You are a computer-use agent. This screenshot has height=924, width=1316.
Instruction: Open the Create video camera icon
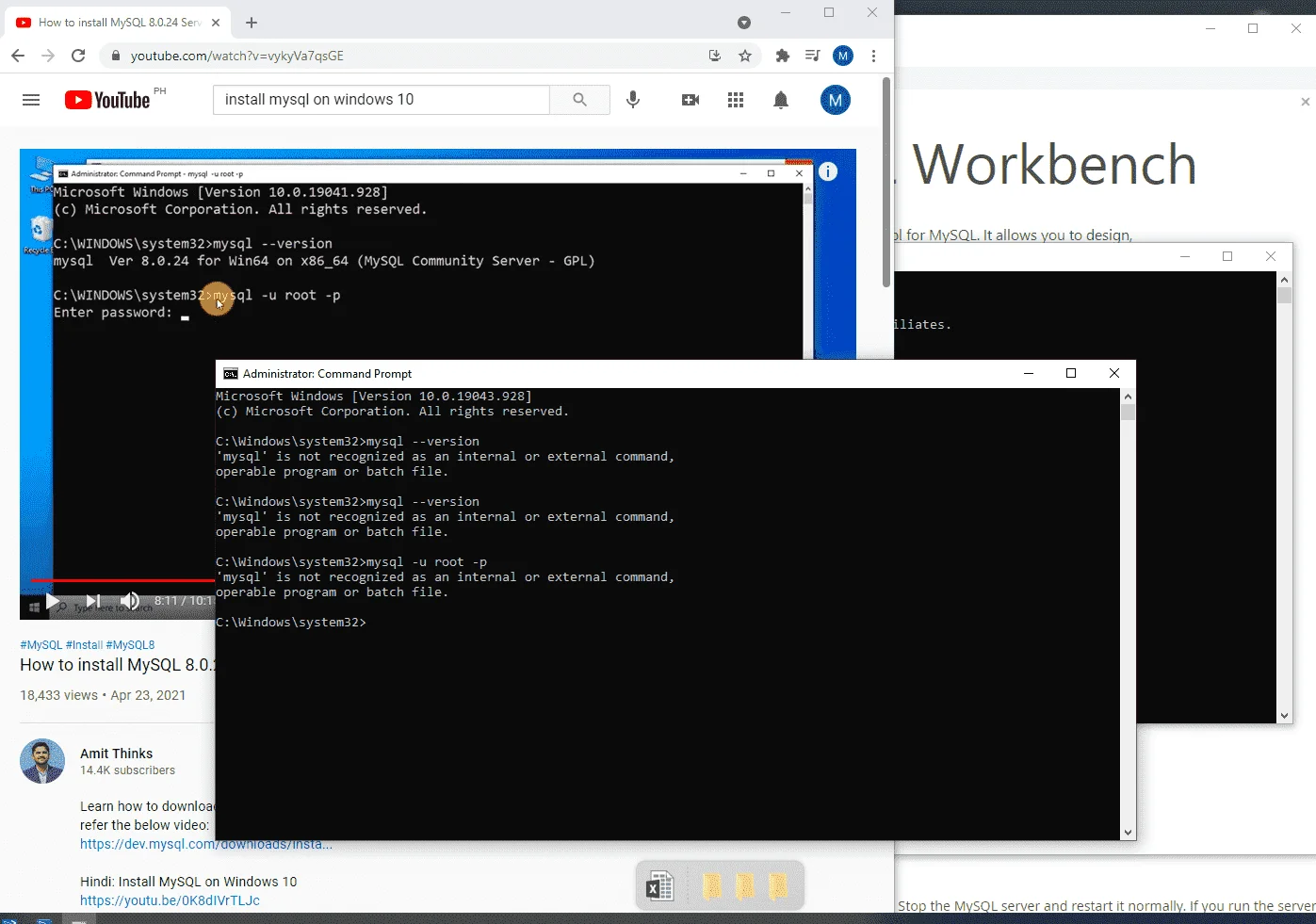point(690,100)
